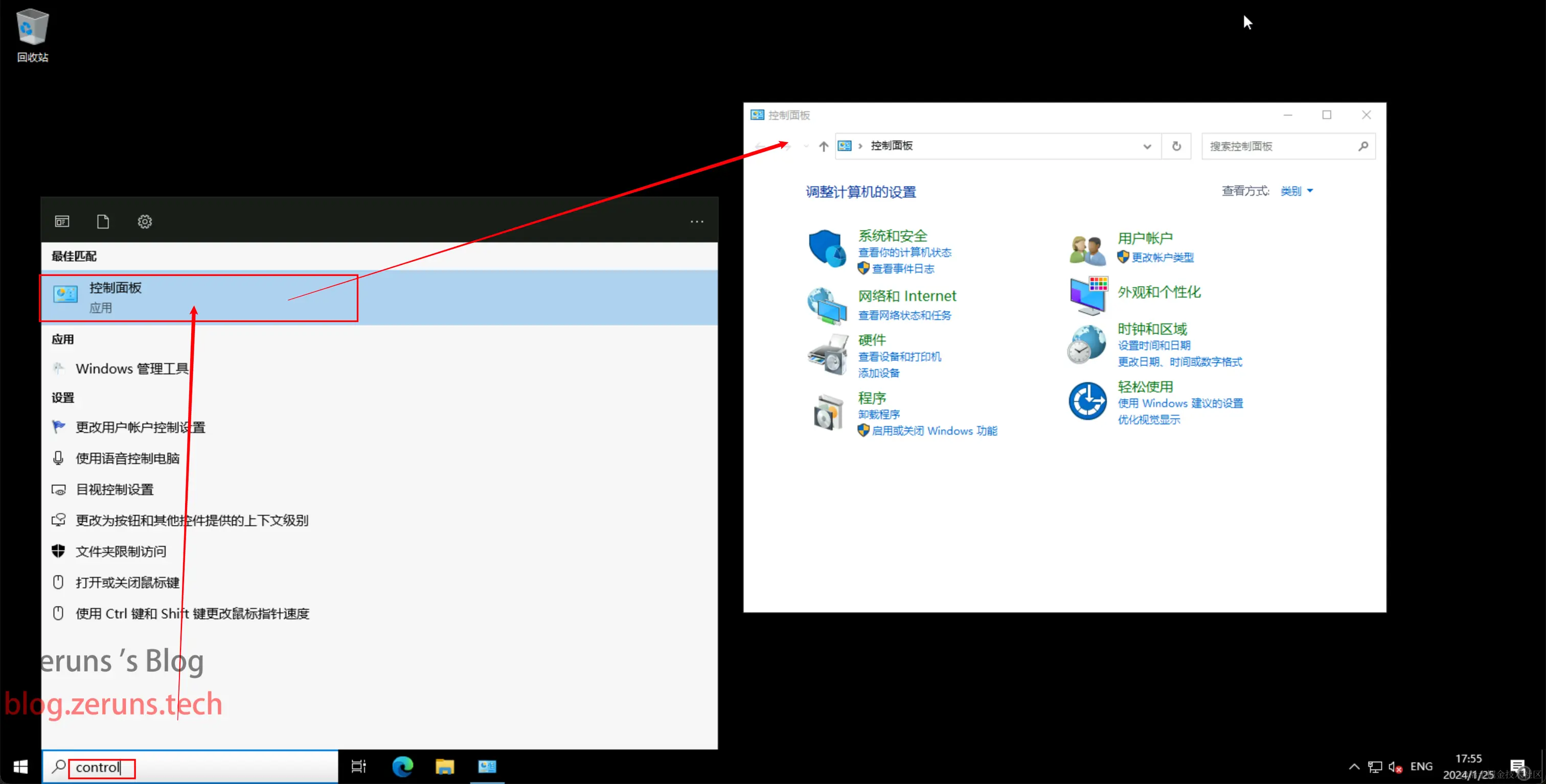The height and width of the screenshot is (784, 1546).
Task: Open the Appearance and Personalization icon
Action: click(x=1088, y=295)
